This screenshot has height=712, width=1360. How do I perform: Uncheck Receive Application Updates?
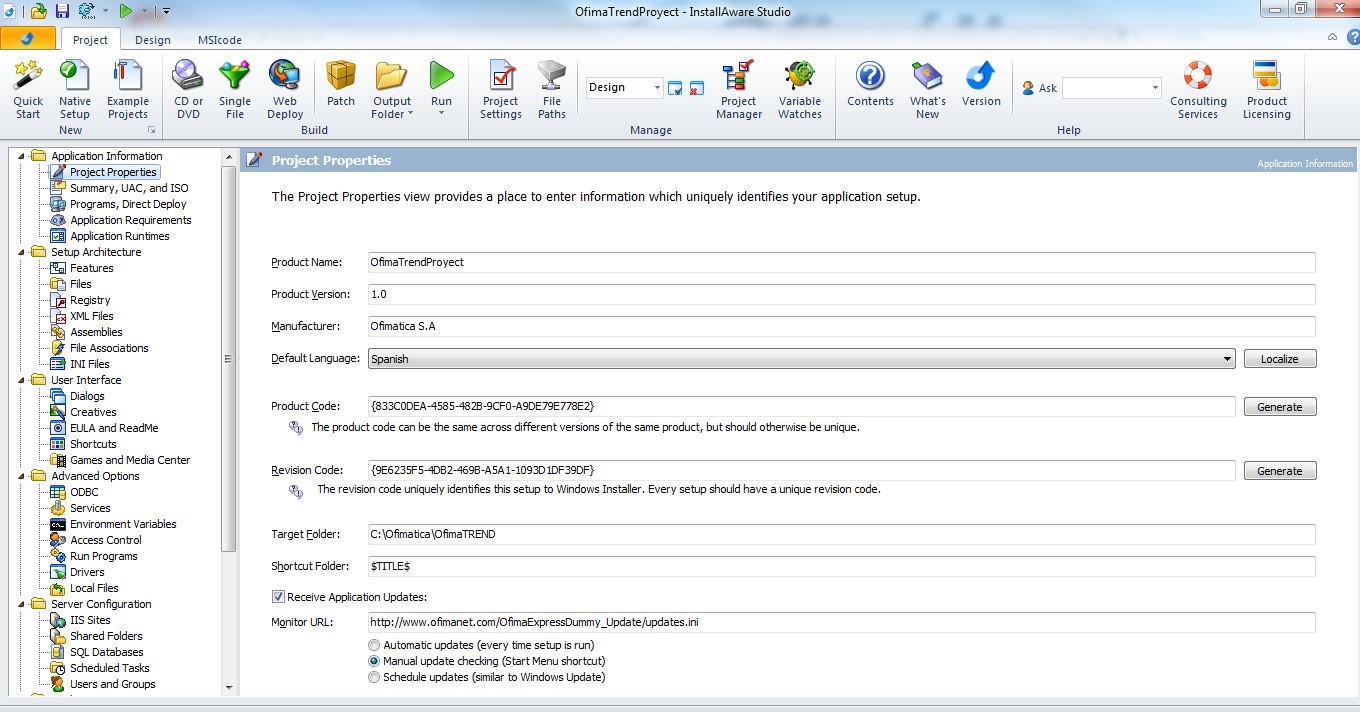(278, 597)
